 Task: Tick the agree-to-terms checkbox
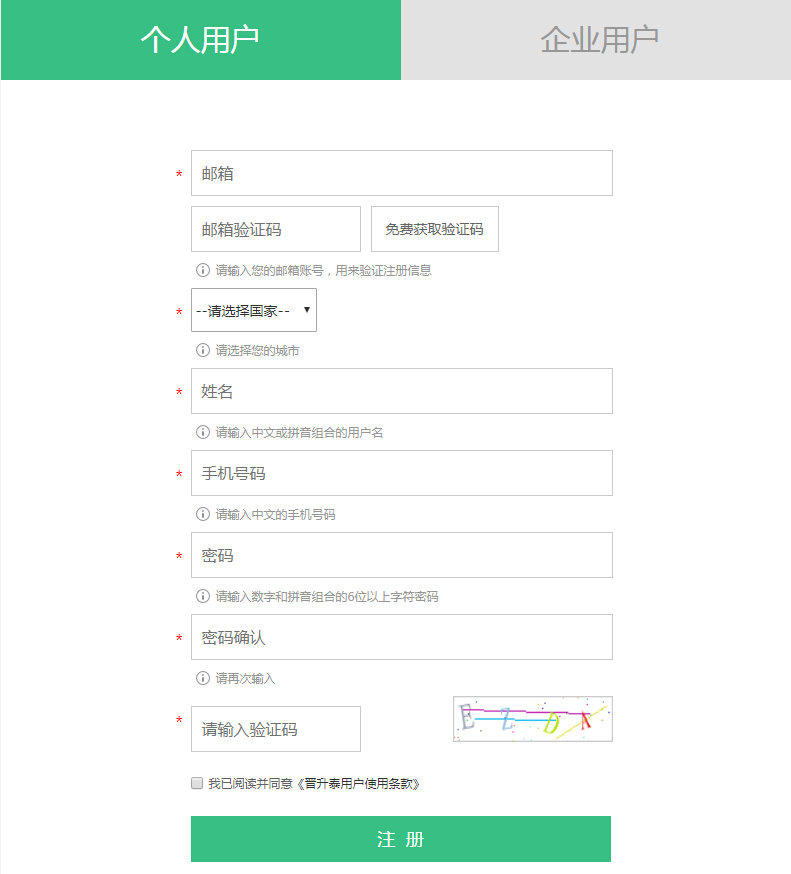pos(197,784)
